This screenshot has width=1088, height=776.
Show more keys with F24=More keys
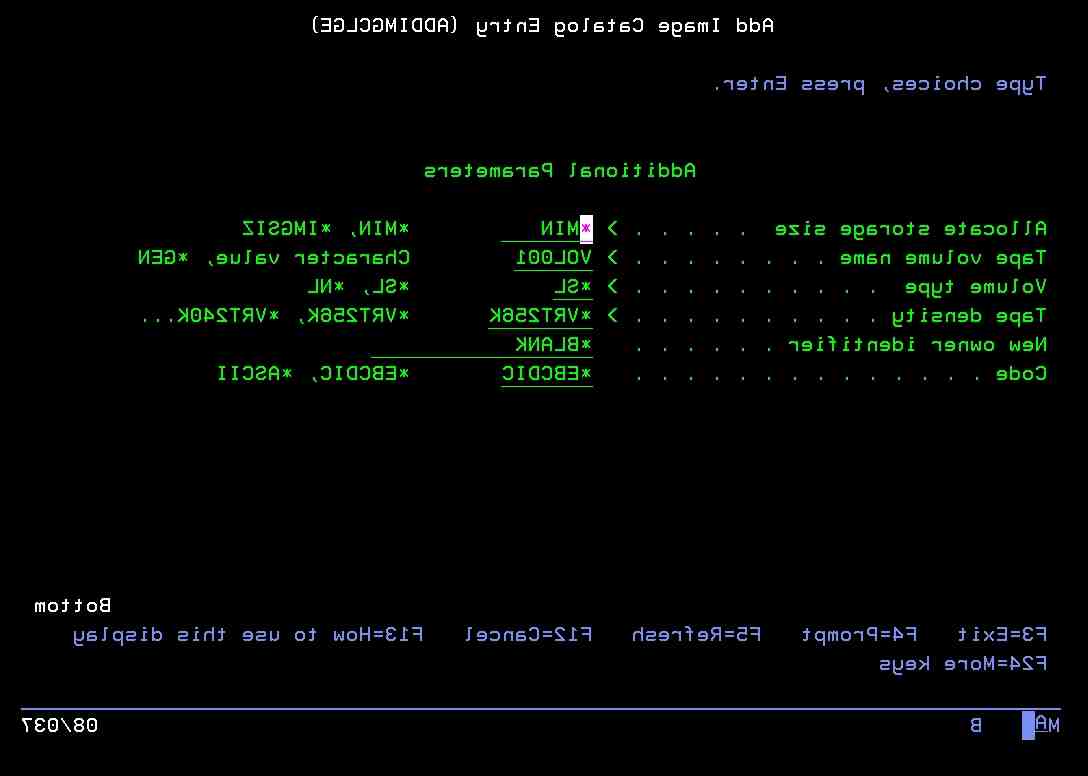(x=963, y=664)
